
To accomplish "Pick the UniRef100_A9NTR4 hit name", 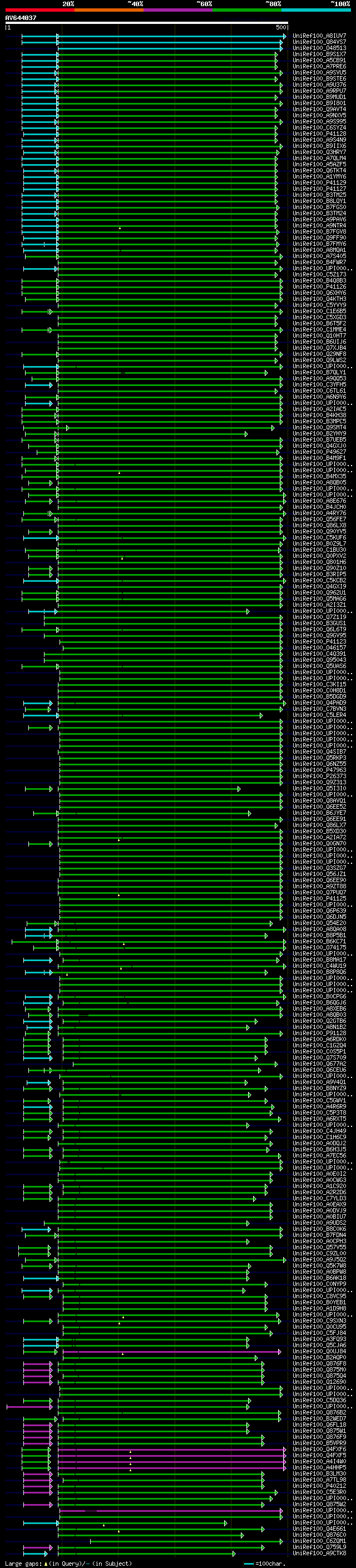I will [319, 225].
